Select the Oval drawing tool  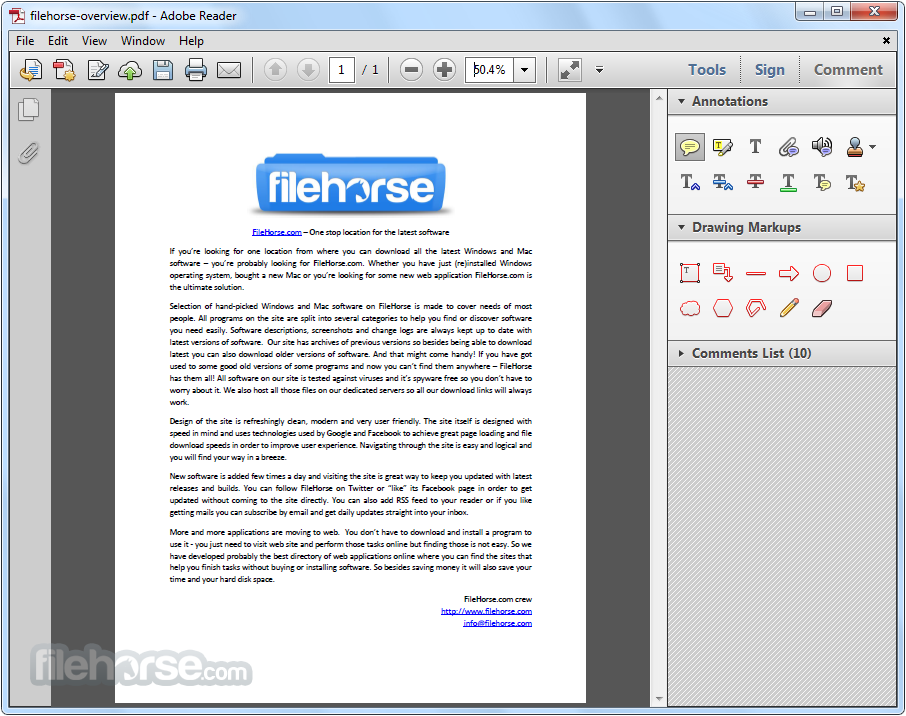click(822, 273)
